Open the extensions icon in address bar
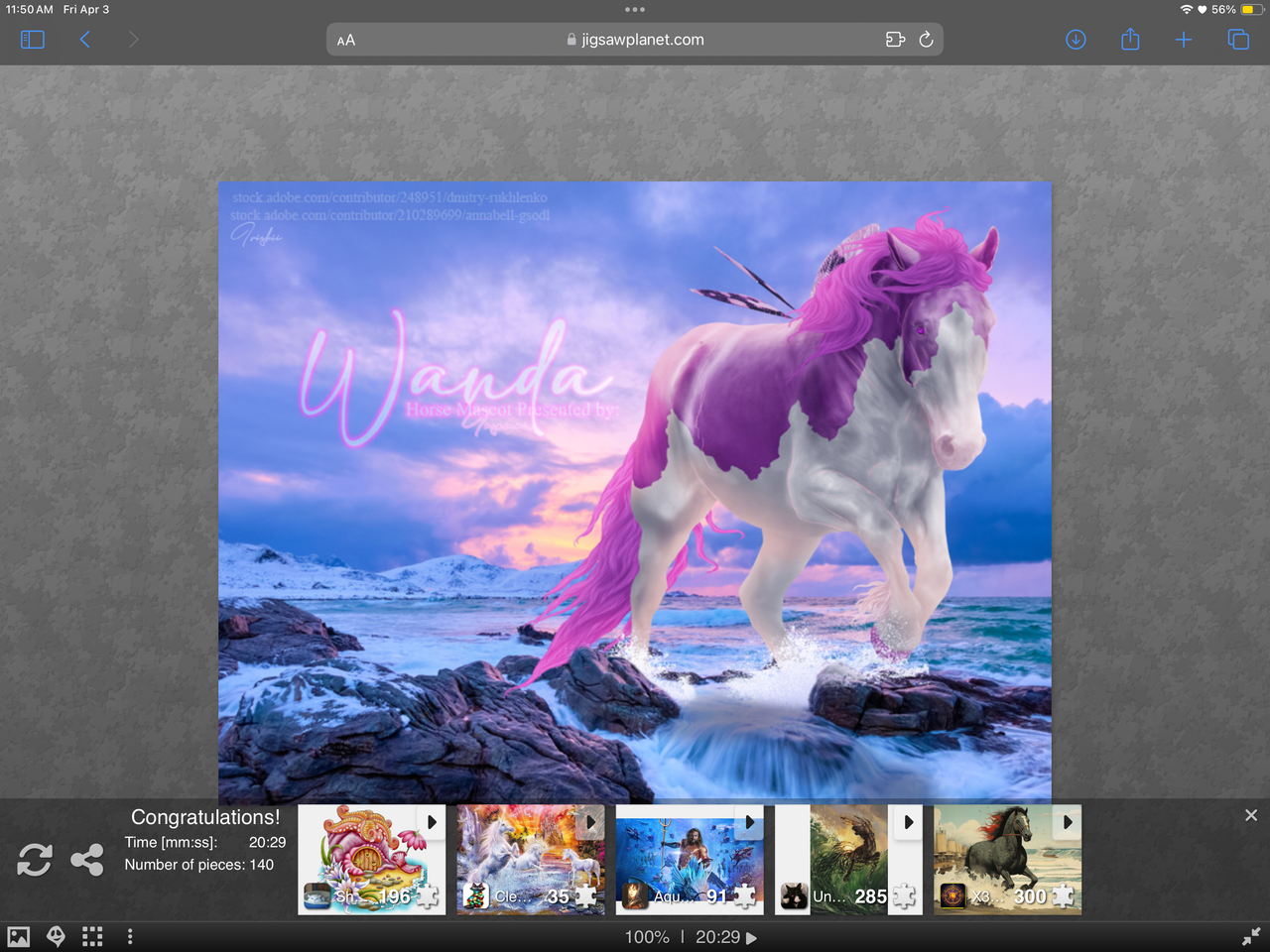The height and width of the screenshot is (952, 1270). 895,40
